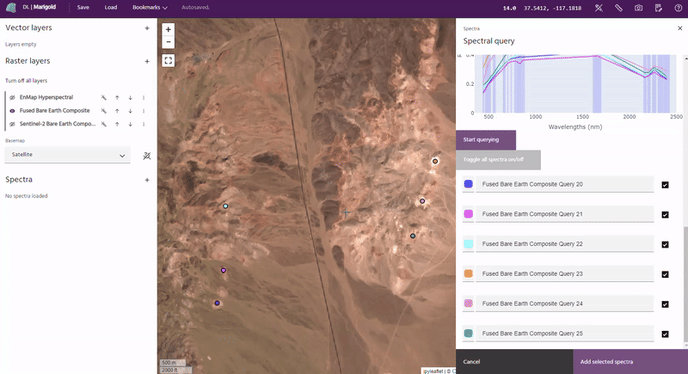Viewport: 688px width, 374px height.
Task: Click the Start querying button
Action: 486,140
